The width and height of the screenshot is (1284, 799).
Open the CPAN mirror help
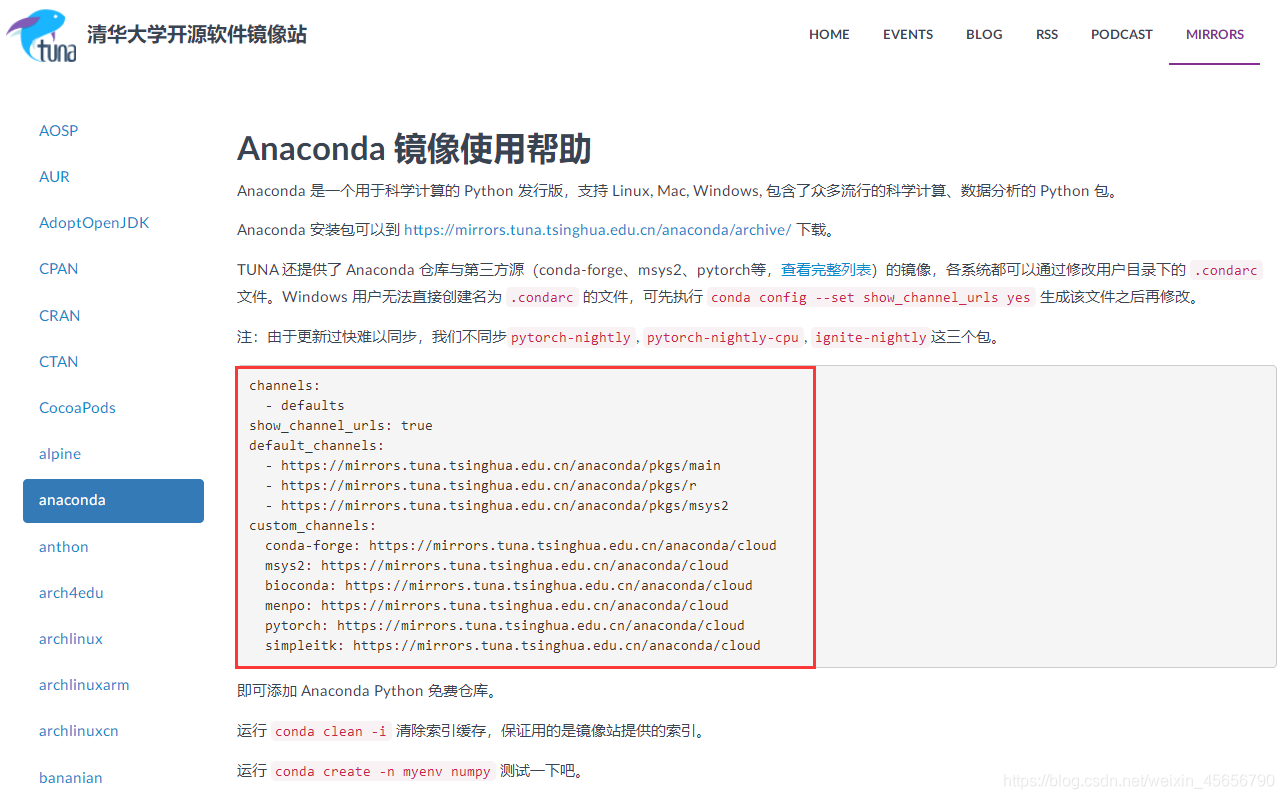(x=58, y=269)
